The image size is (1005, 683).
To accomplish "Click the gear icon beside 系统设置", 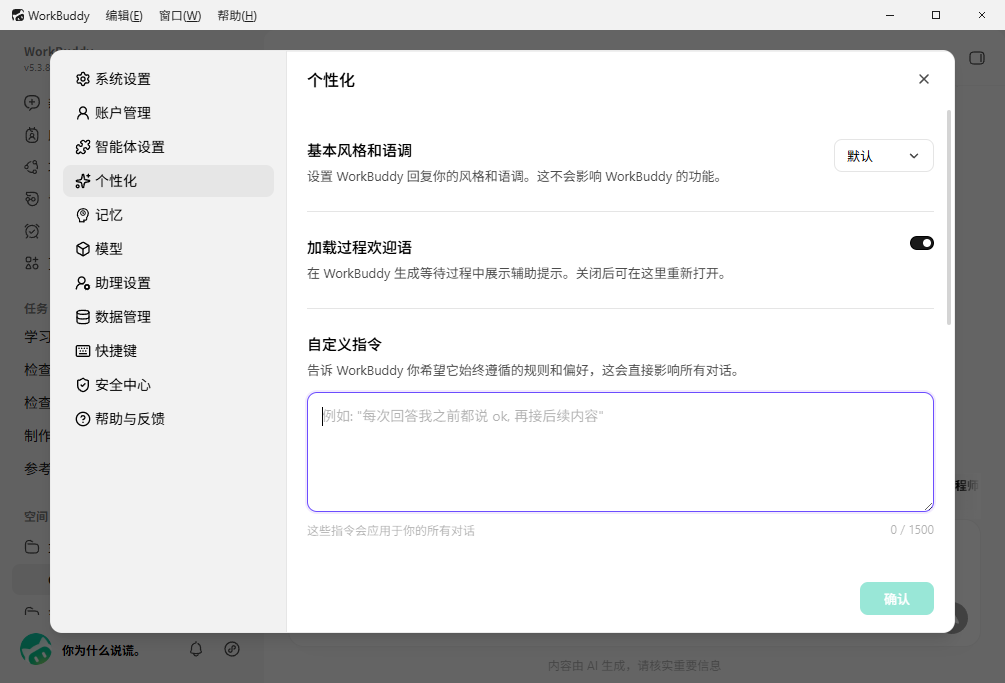I will (x=83, y=79).
